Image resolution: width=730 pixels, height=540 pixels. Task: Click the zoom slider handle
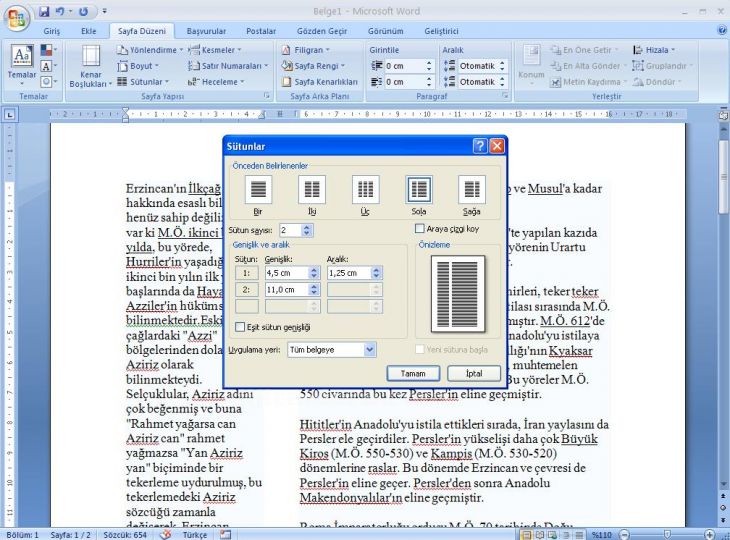coord(668,535)
